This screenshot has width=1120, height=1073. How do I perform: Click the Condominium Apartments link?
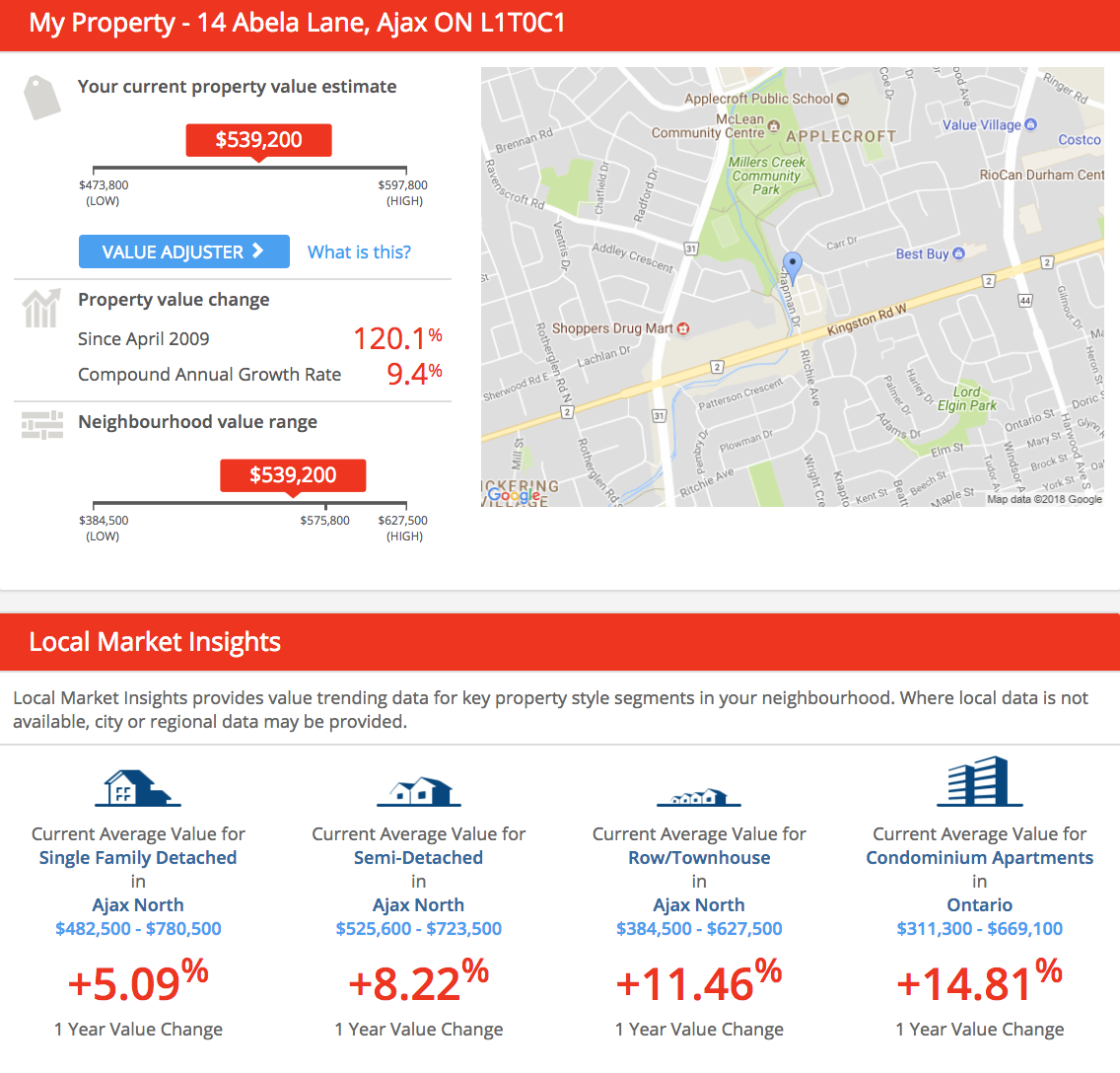979,857
